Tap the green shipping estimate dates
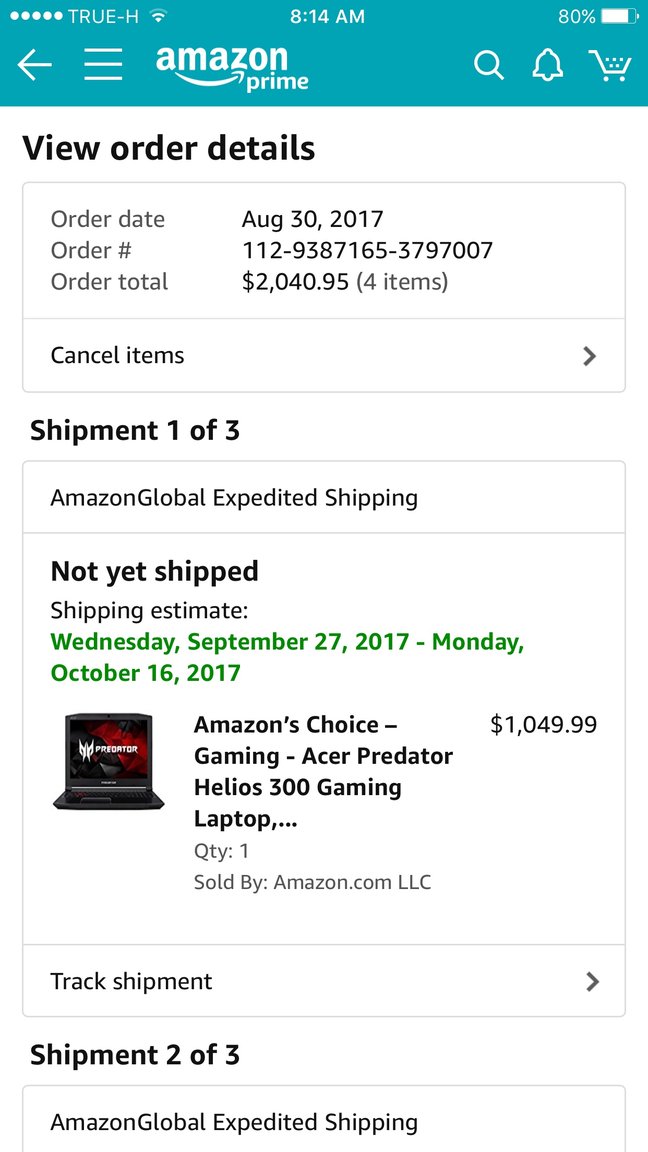 click(287, 657)
